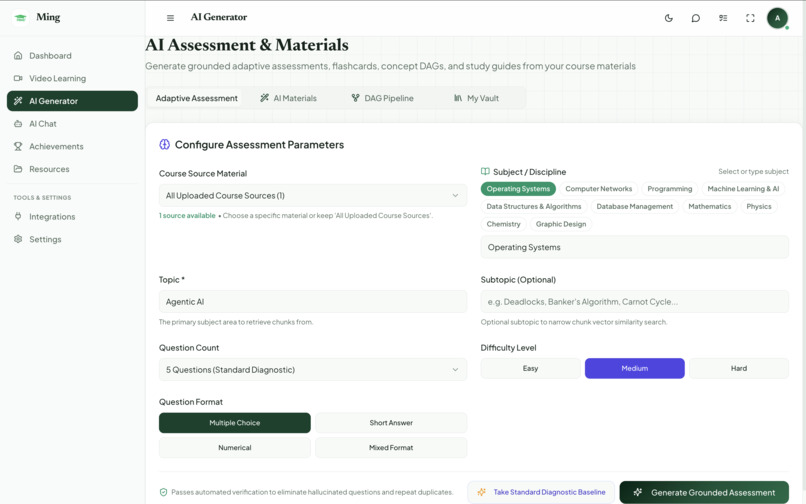This screenshot has height=504, width=806.
Task: Choose Numerical question format
Action: pyautogui.click(x=234, y=447)
